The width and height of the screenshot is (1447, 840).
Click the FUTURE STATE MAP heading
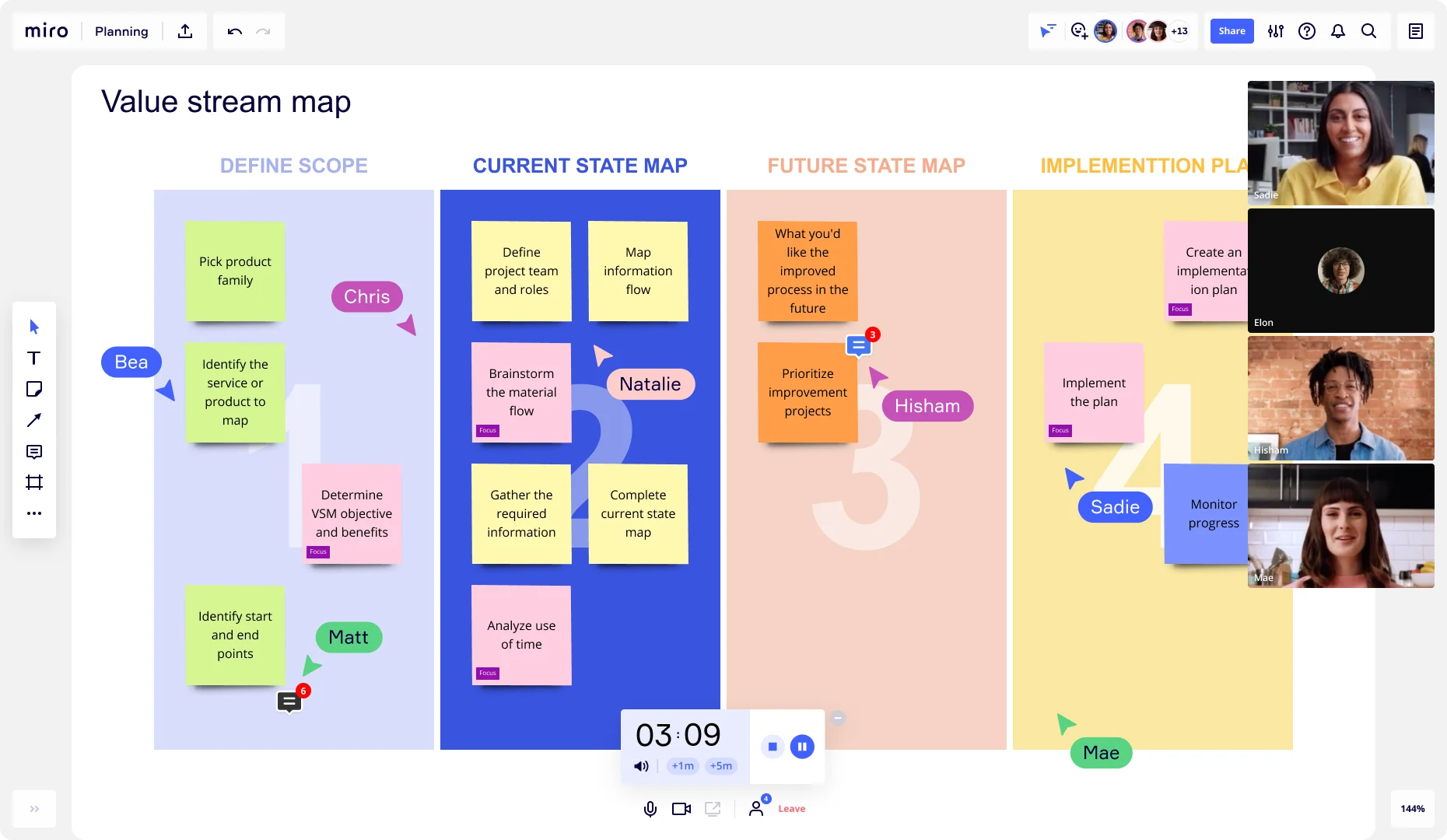tap(867, 166)
